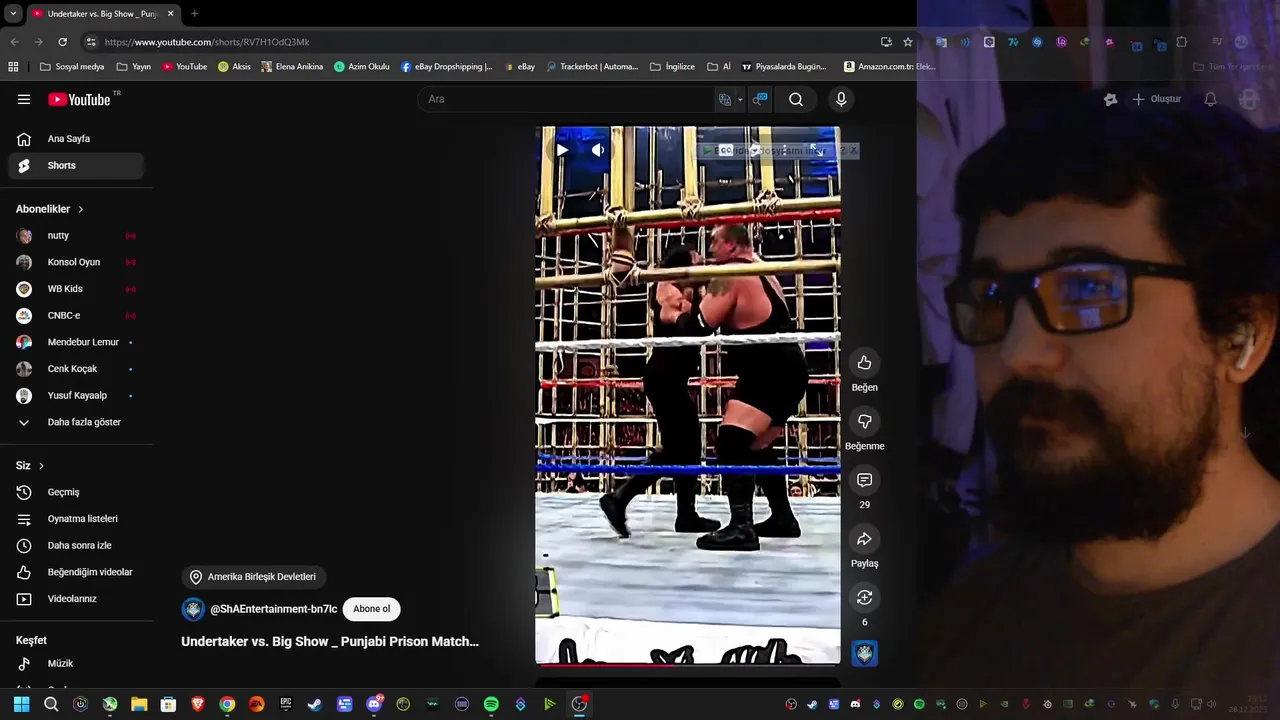The height and width of the screenshot is (720, 1280).
Task: Open @ShAEntertainment-bn7lc channel link
Action: point(273,609)
